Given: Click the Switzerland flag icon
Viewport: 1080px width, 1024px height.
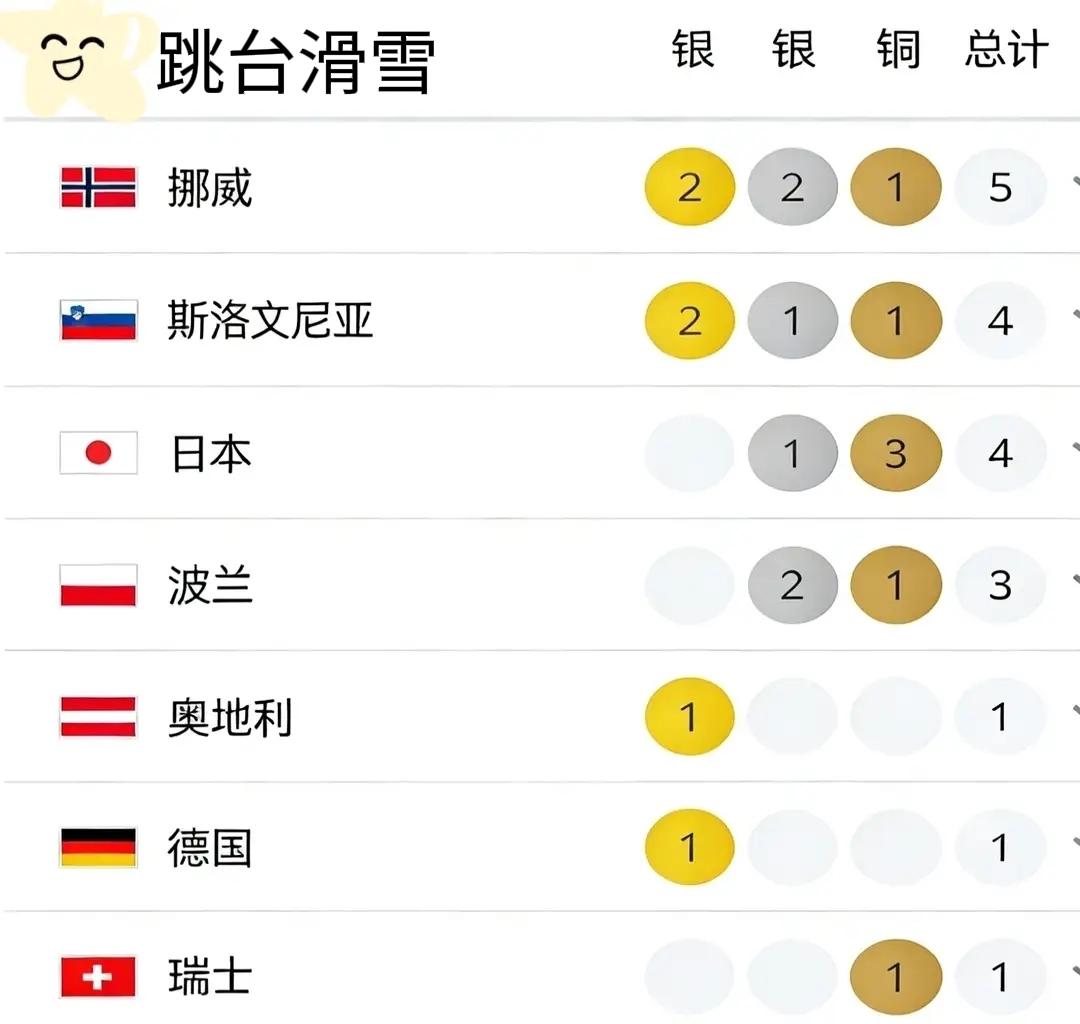Looking at the screenshot, I should point(98,977).
